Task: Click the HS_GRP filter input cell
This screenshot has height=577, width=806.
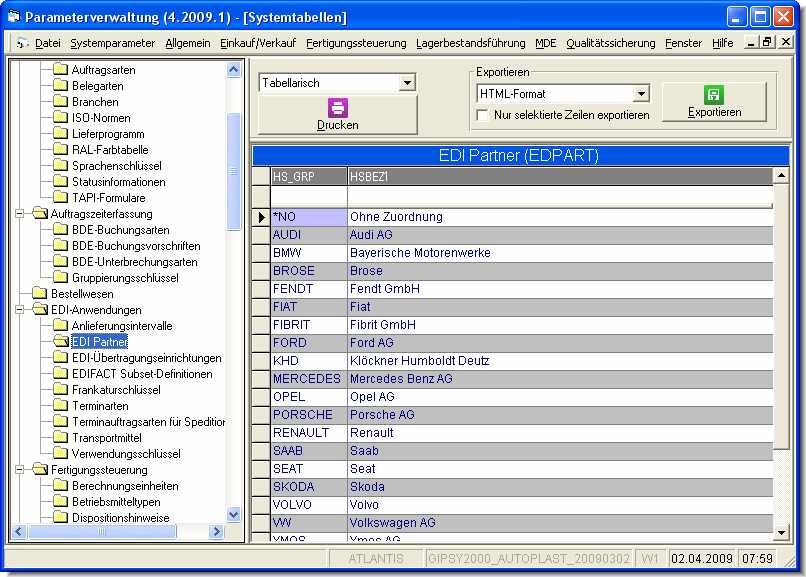Action: pyautogui.click(x=309, y=197)
